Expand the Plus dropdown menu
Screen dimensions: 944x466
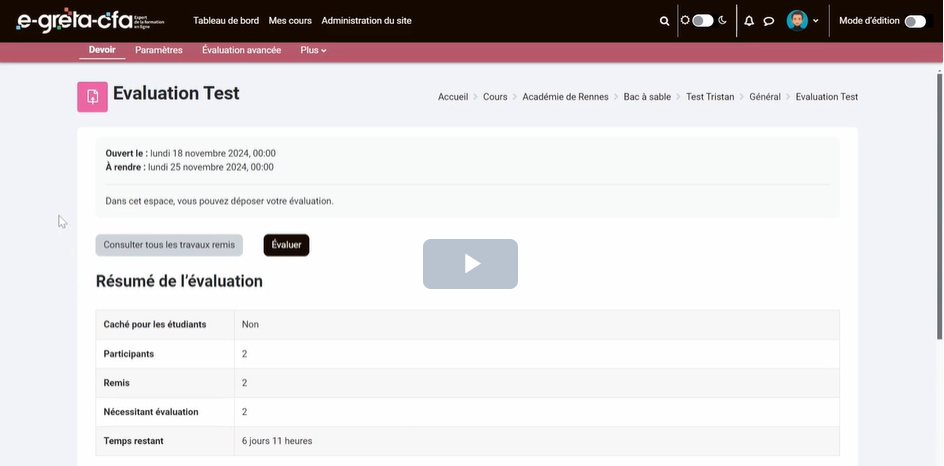[x=313, y=50]
